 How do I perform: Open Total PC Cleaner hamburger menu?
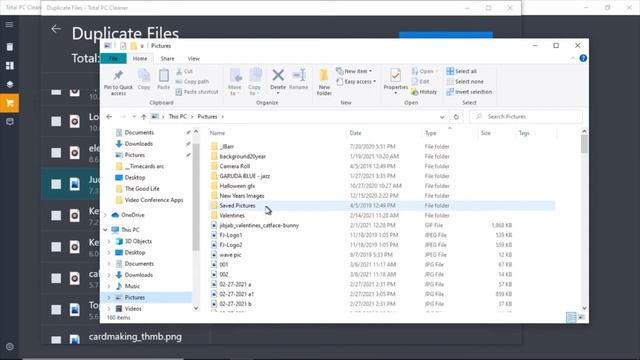tap(9, 24)
